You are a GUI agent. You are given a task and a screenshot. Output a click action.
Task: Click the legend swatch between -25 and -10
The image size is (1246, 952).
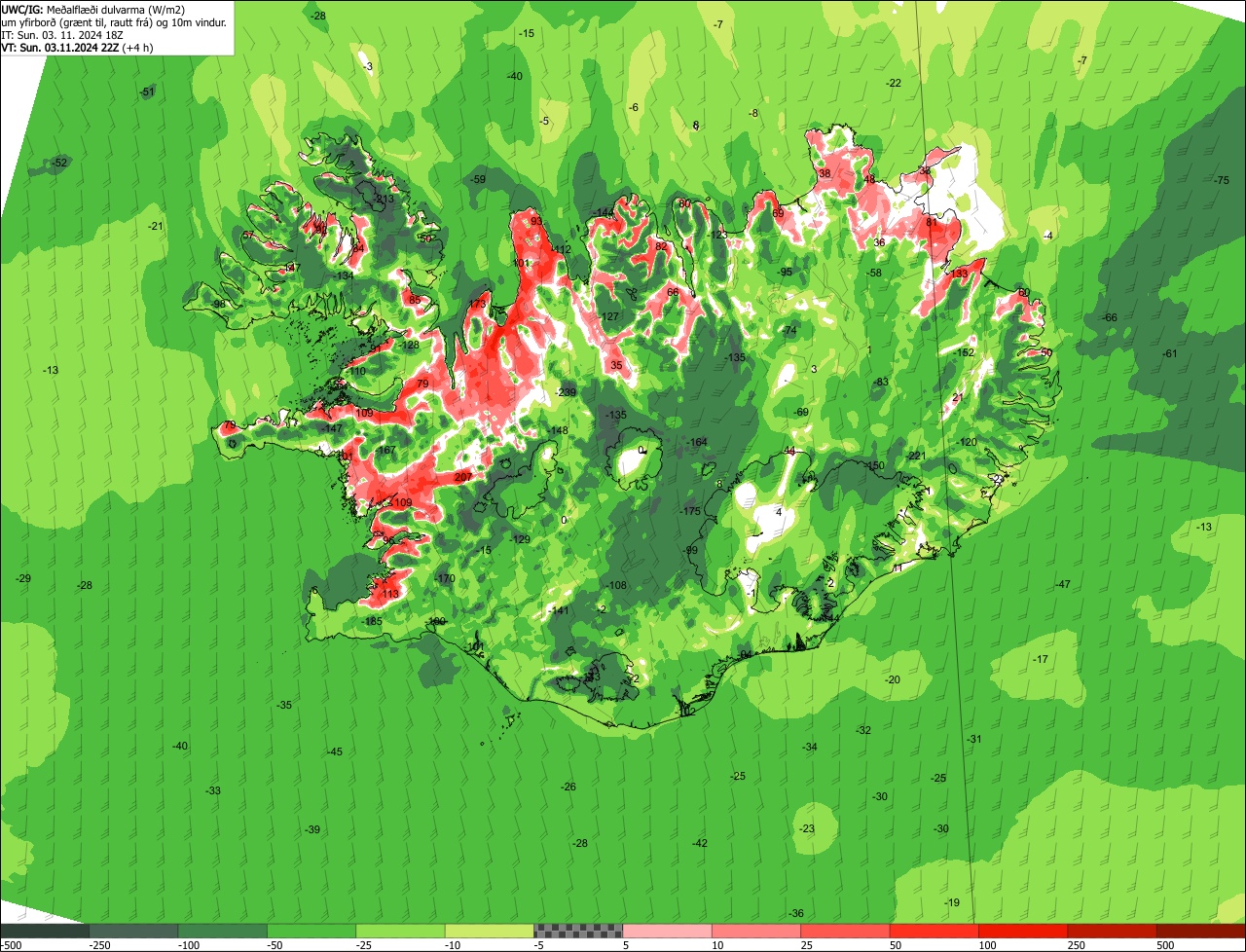[400, 931]
